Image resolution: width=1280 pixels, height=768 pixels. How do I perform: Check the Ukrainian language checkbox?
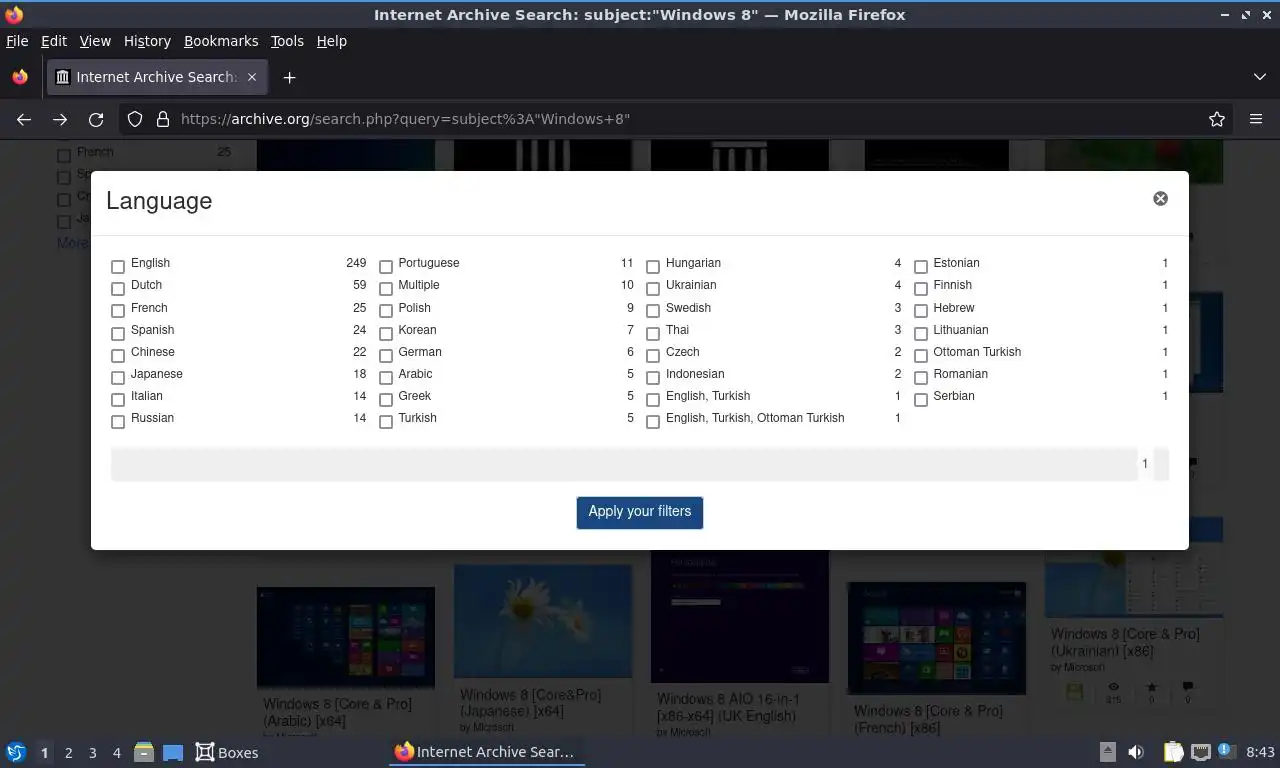[653, 289]
